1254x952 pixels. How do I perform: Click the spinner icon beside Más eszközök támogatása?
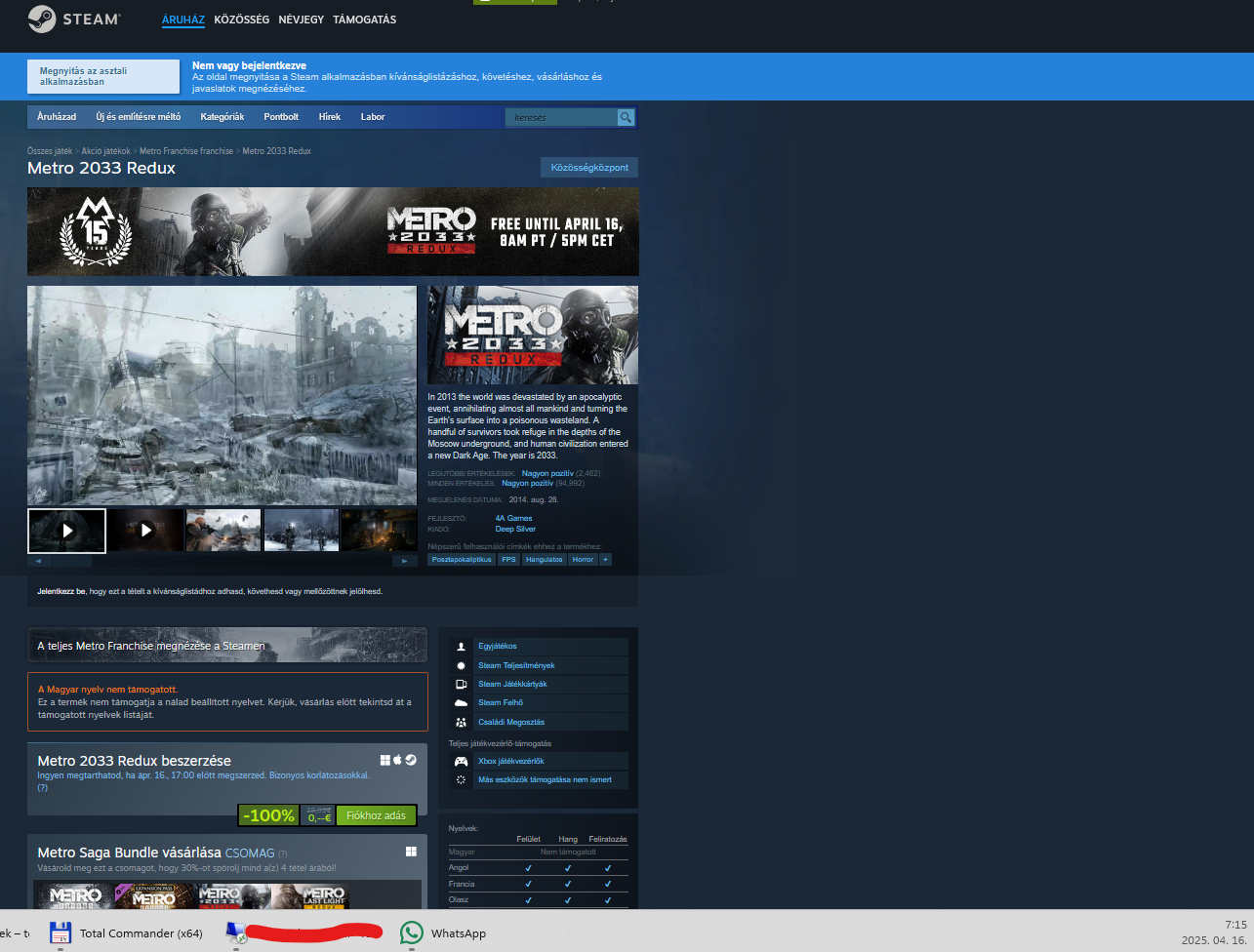click(x=462, y=780)
